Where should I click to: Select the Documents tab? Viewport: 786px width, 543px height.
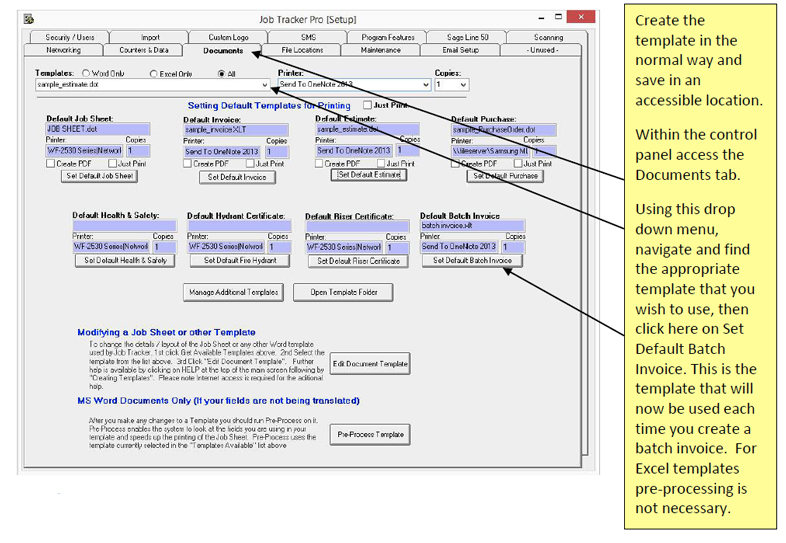(223, 50)
